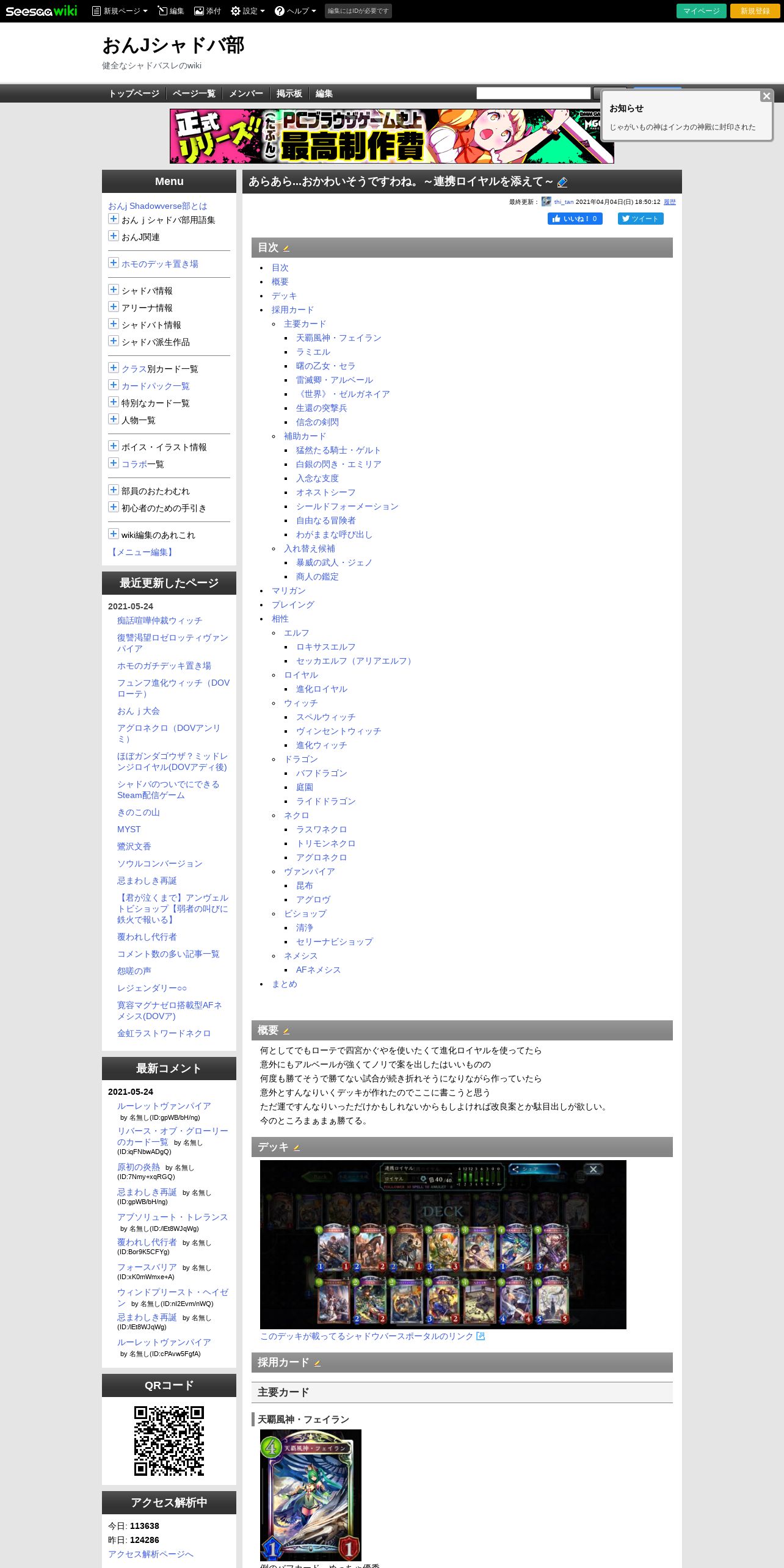Viewport: 784px width, 1568px height.
Task: Click edit pencil next to 目次 heading
Action: click(x=286, y=249)
